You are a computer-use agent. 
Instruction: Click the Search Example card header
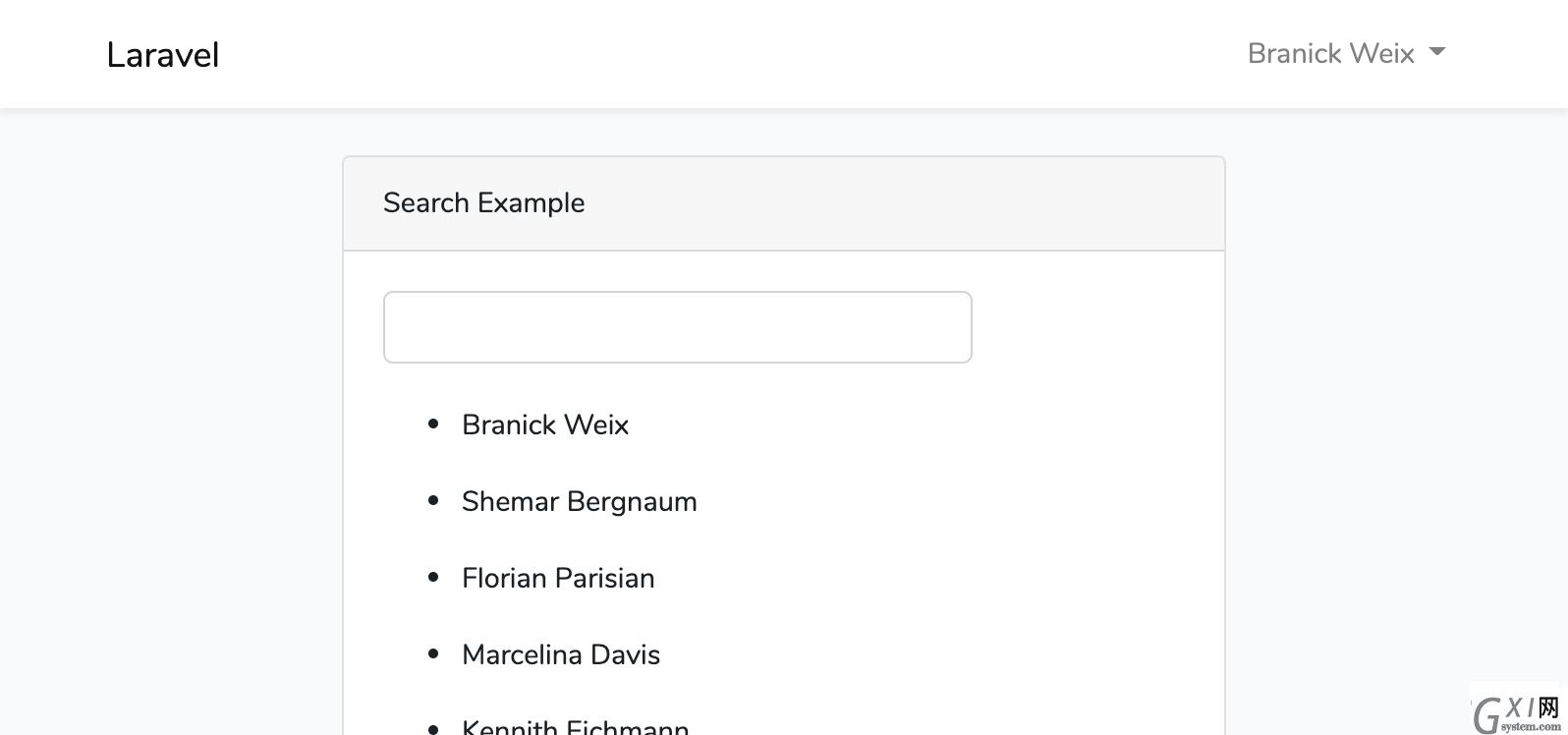coord(784,203)
